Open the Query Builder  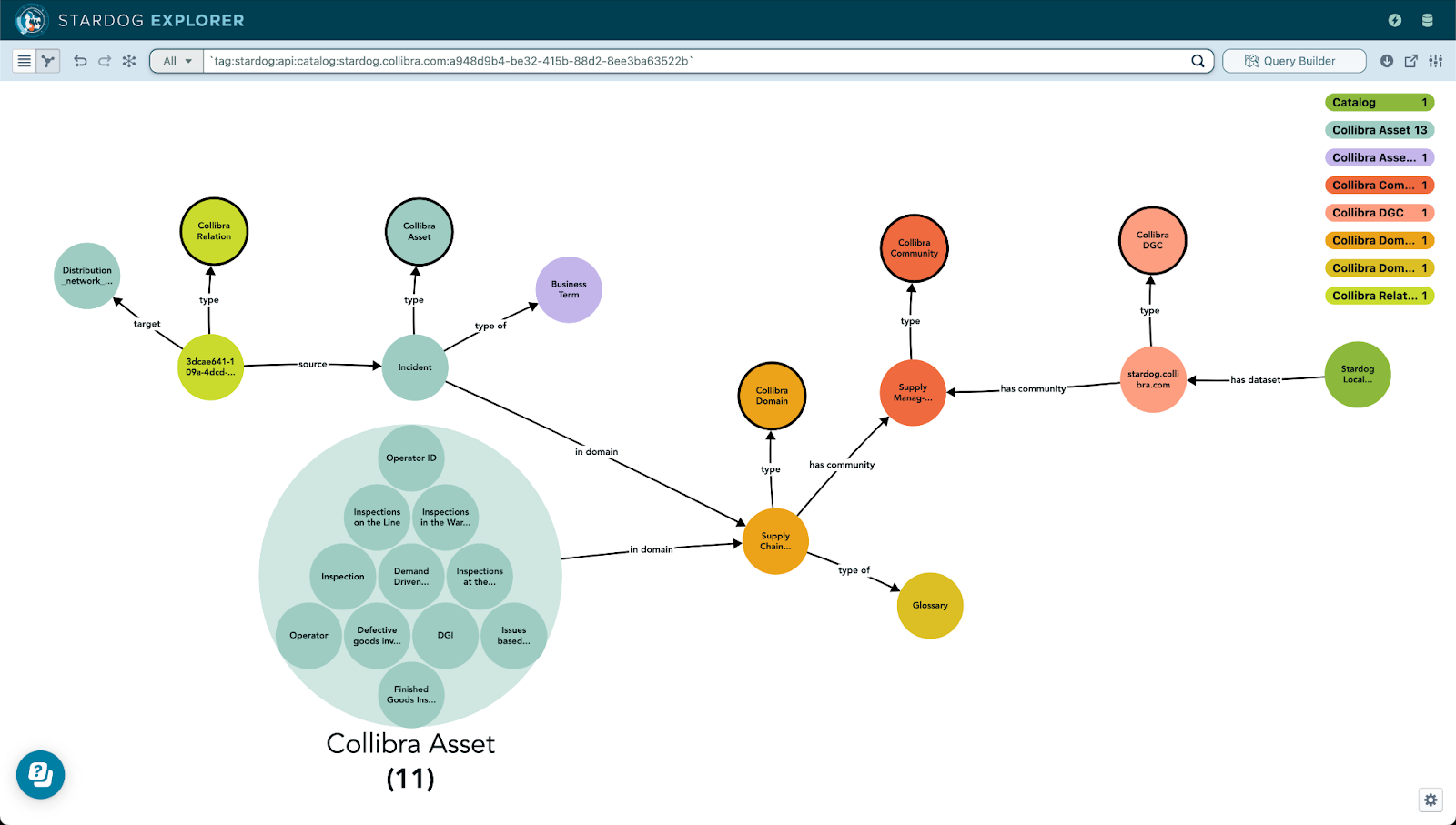(x=1294, y=61)
